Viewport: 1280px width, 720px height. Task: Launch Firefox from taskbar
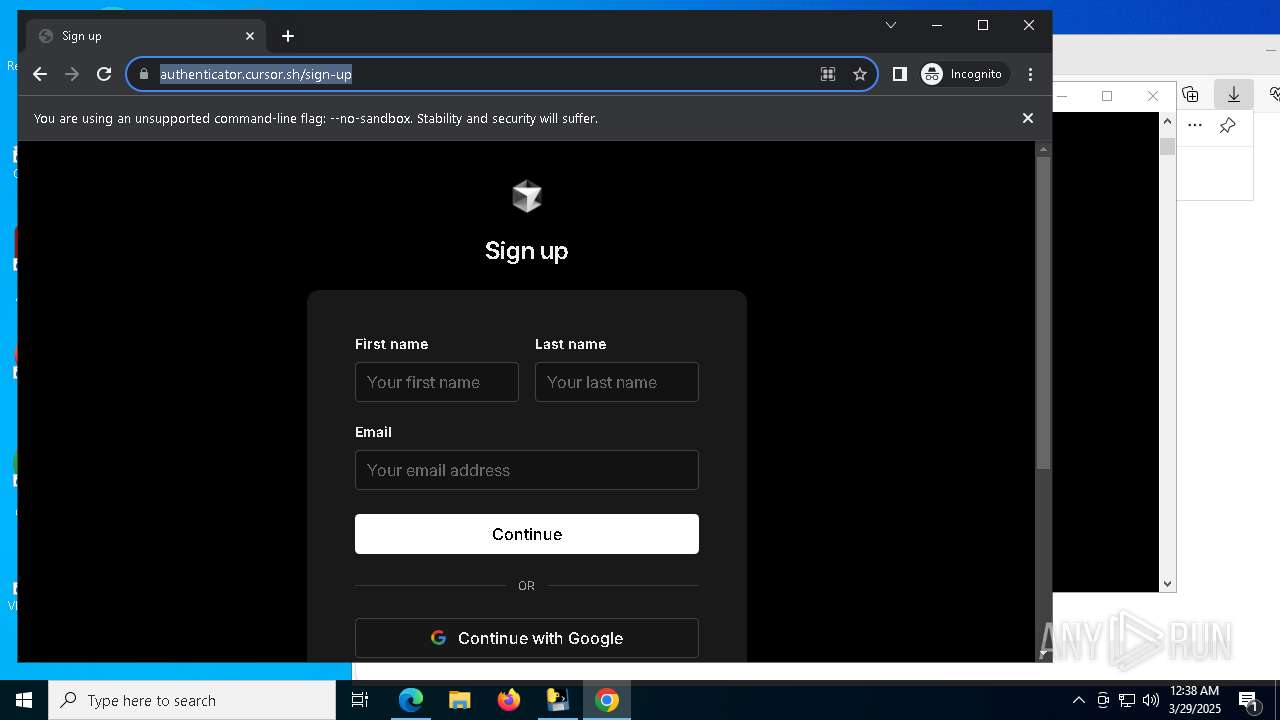pos(509,700)
